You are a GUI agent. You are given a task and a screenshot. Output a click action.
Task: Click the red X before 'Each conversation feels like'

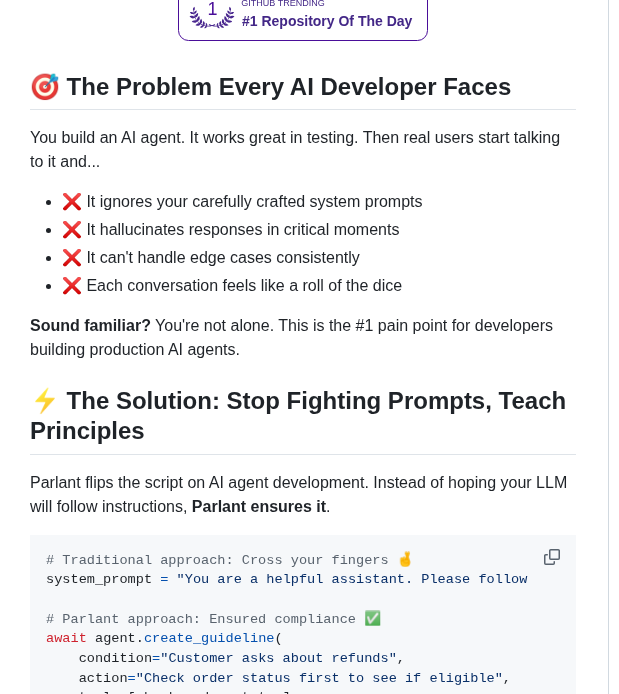click(72, 286)
